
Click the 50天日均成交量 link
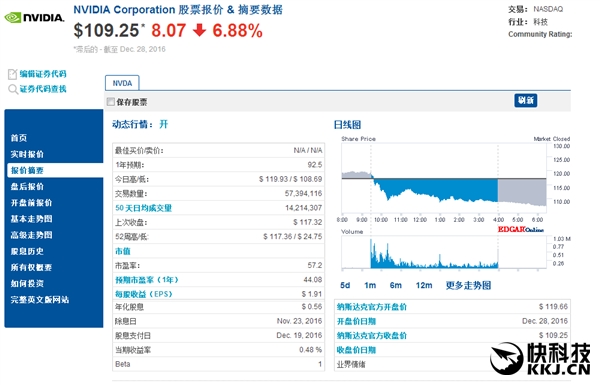[143, 208]
